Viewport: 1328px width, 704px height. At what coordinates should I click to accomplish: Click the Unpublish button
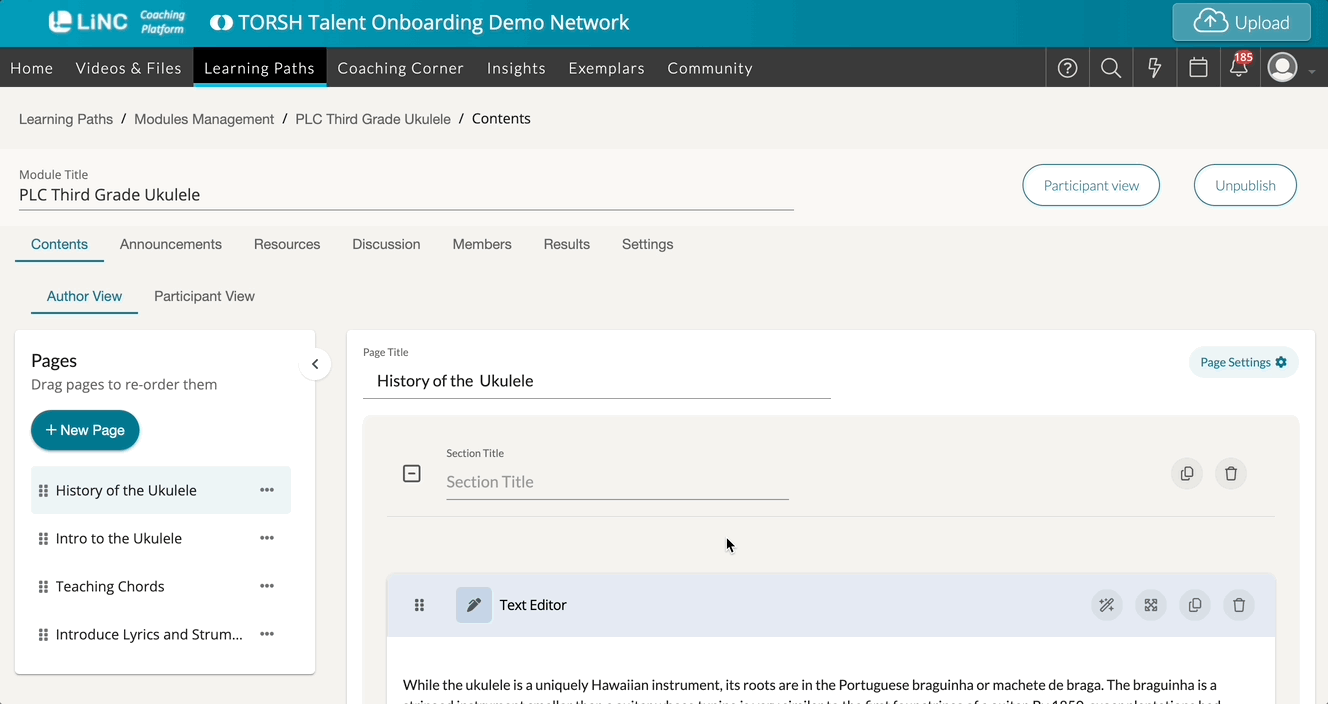(1245, 186)
